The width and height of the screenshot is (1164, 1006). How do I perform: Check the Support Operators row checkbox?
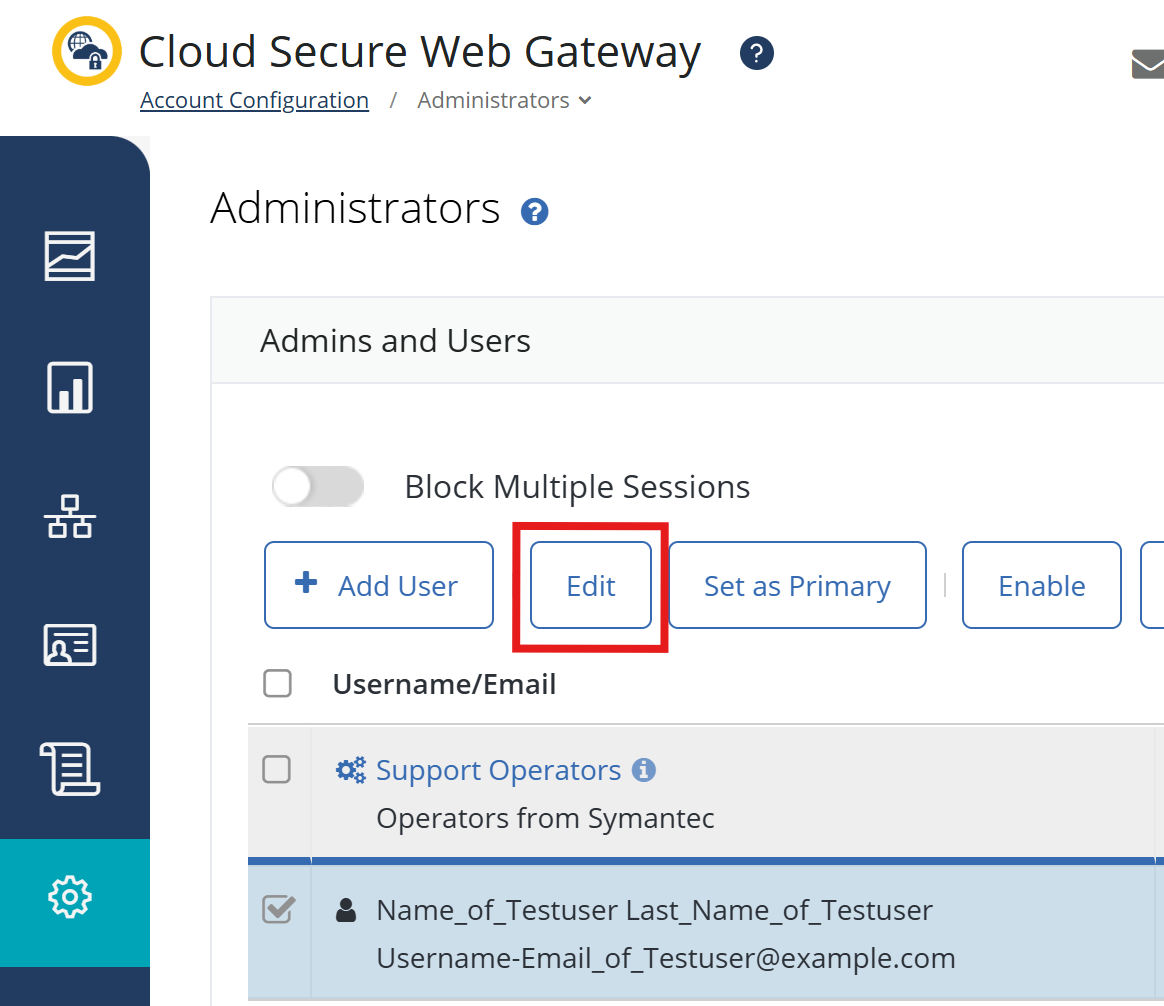tap(277, 769)
